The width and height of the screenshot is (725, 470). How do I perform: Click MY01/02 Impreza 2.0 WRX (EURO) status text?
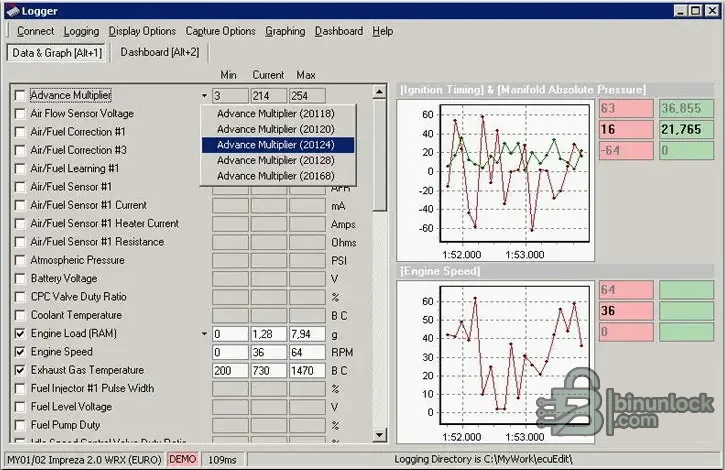tap(84, 459)
